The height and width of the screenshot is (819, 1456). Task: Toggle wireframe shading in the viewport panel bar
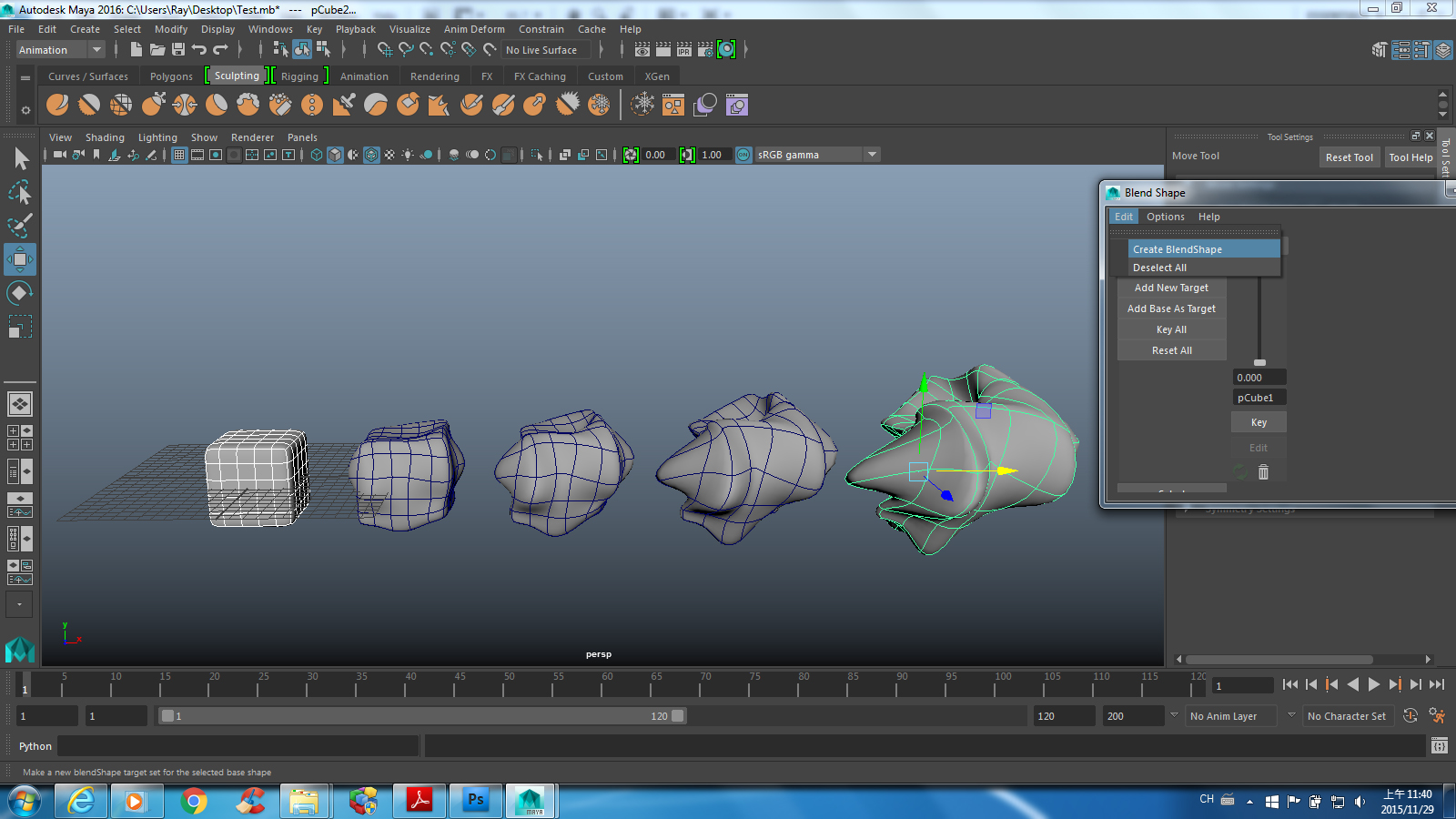point(316,155)
